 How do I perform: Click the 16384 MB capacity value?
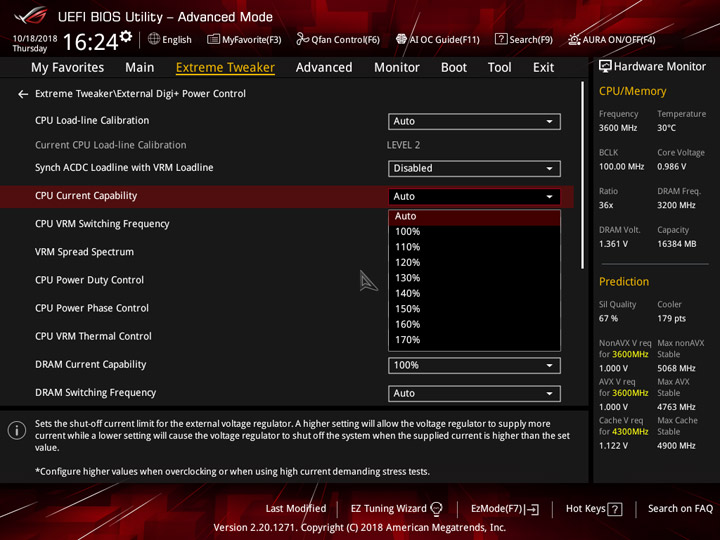tap(676, 244)
